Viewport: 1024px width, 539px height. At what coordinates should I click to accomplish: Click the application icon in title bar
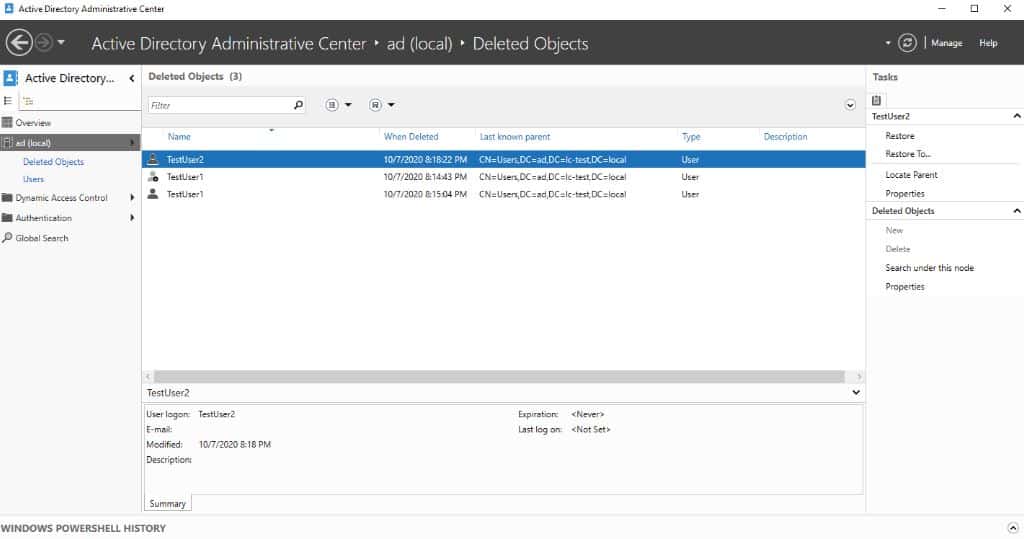click(x=9, y=8)
